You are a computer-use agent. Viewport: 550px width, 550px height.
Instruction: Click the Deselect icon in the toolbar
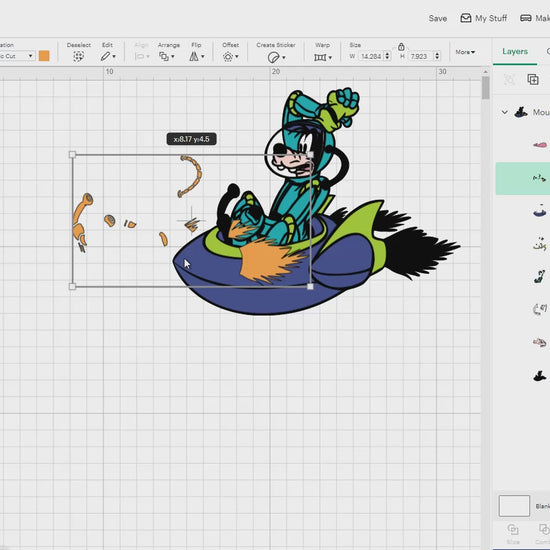coord(79,56)
